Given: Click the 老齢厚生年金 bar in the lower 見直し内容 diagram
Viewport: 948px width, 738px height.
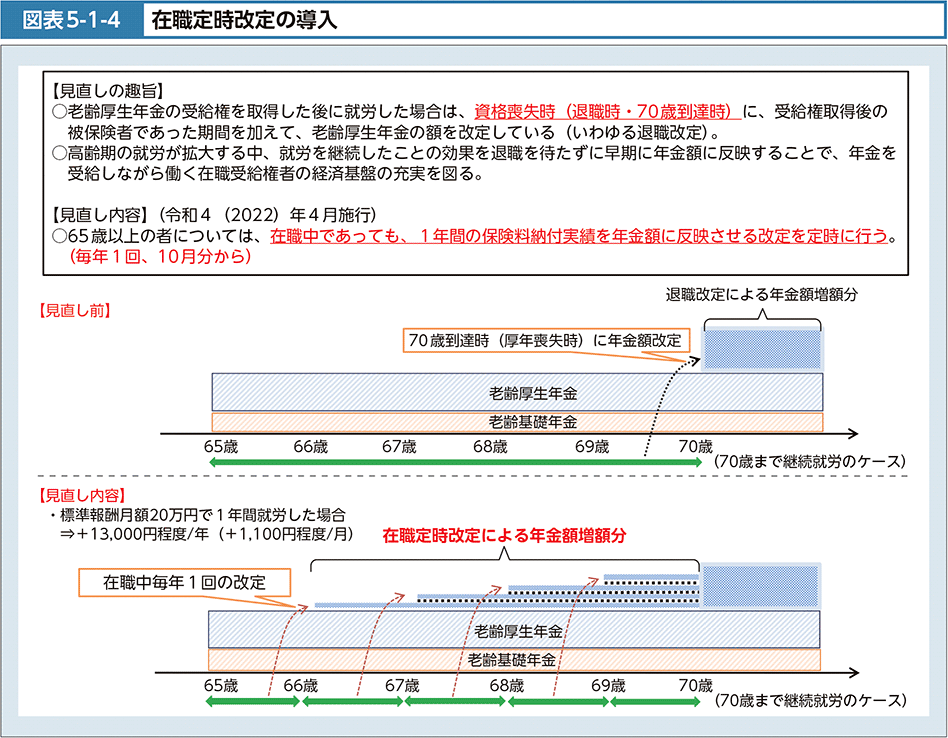Looking at the screenshot, I should click(515, 630).
